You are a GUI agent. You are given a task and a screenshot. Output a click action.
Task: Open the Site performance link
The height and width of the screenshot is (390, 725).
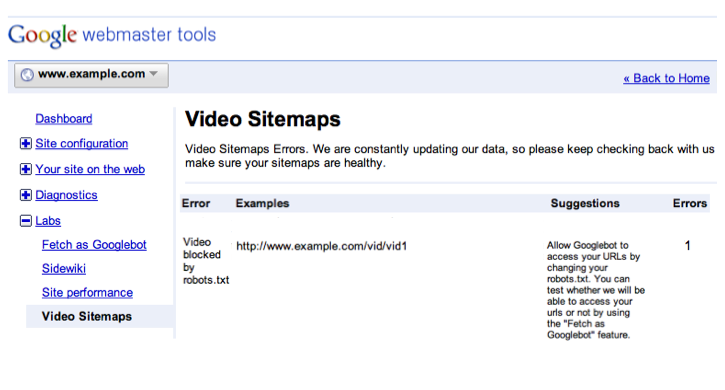point(87,293)
